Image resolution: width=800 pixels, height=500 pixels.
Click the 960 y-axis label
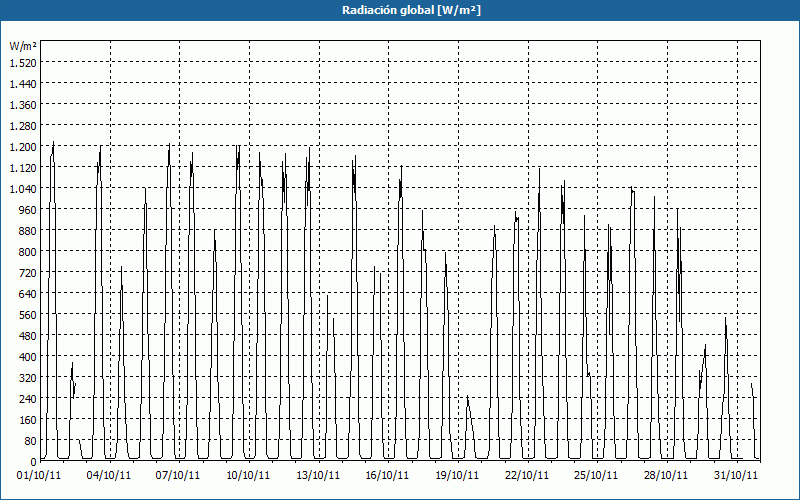[28, 210]
